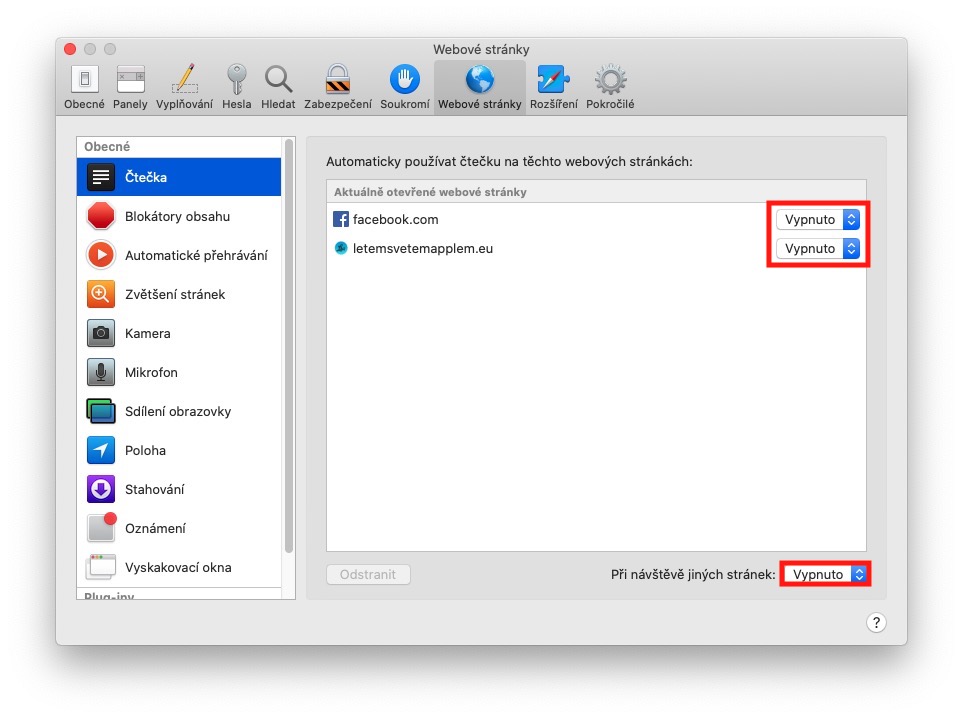Select the letemsvetemapplem.eu row
The height and width of the screenshot is (719, 963).
596,249
